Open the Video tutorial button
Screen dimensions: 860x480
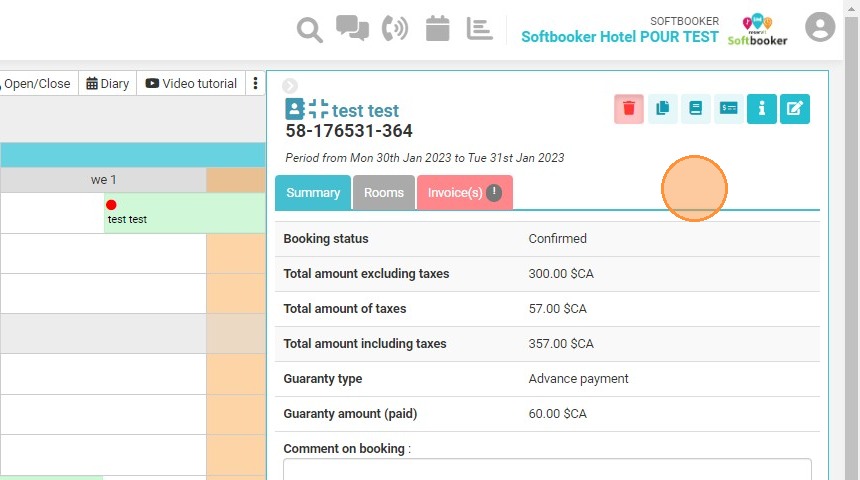point(191,83)
